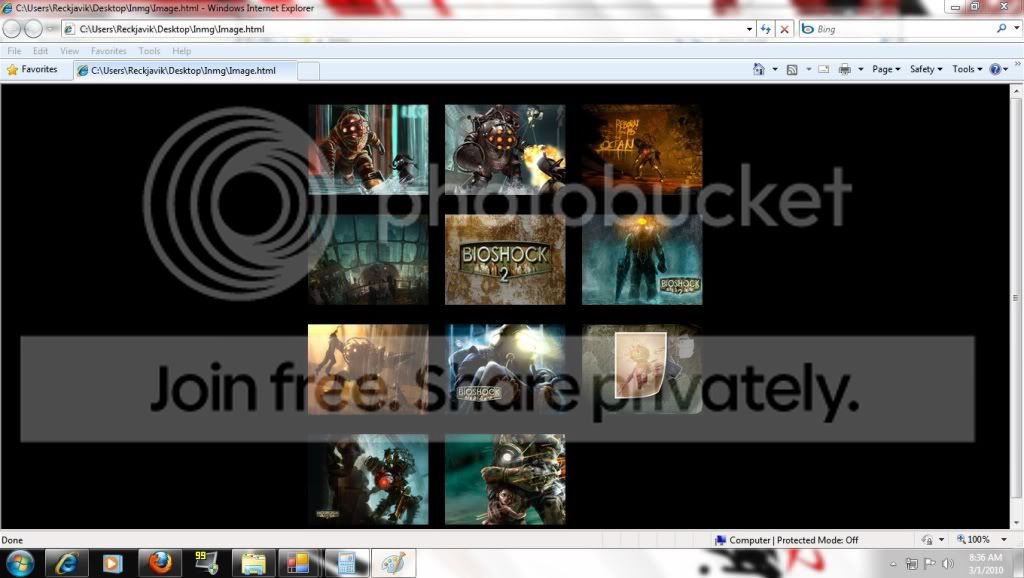Launch Firefox from the taskbar
Viewport: 1024px width, 578px height.
click(160, 562)
